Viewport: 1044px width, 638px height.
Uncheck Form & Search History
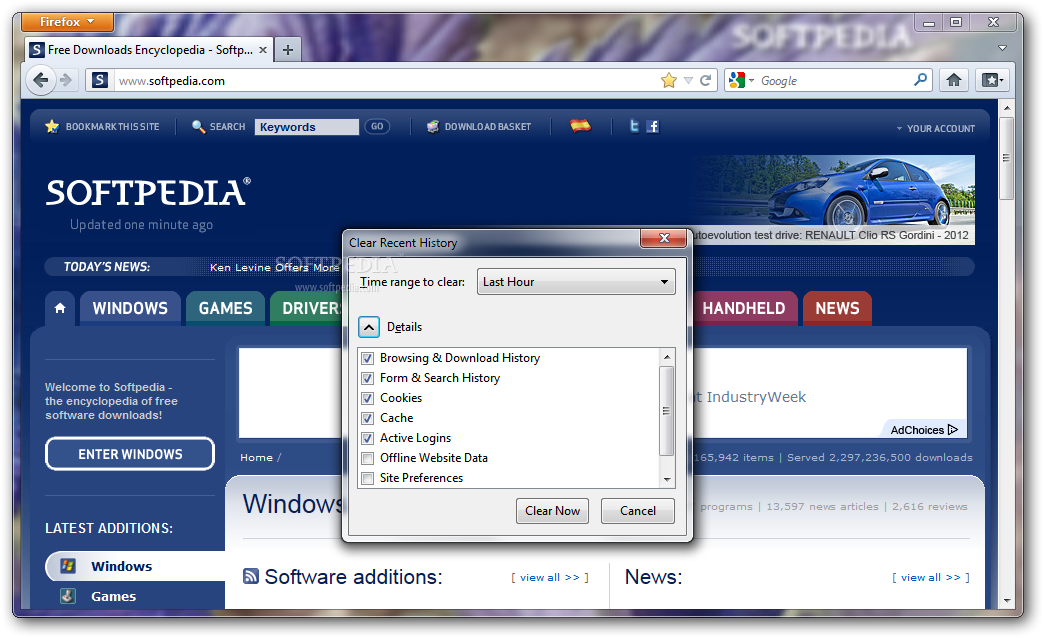[367, 378]
